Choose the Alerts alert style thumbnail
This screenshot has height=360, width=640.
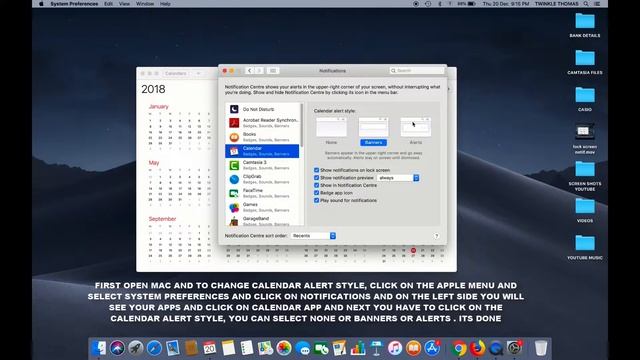pyautogui.click(x=416, y=127)
